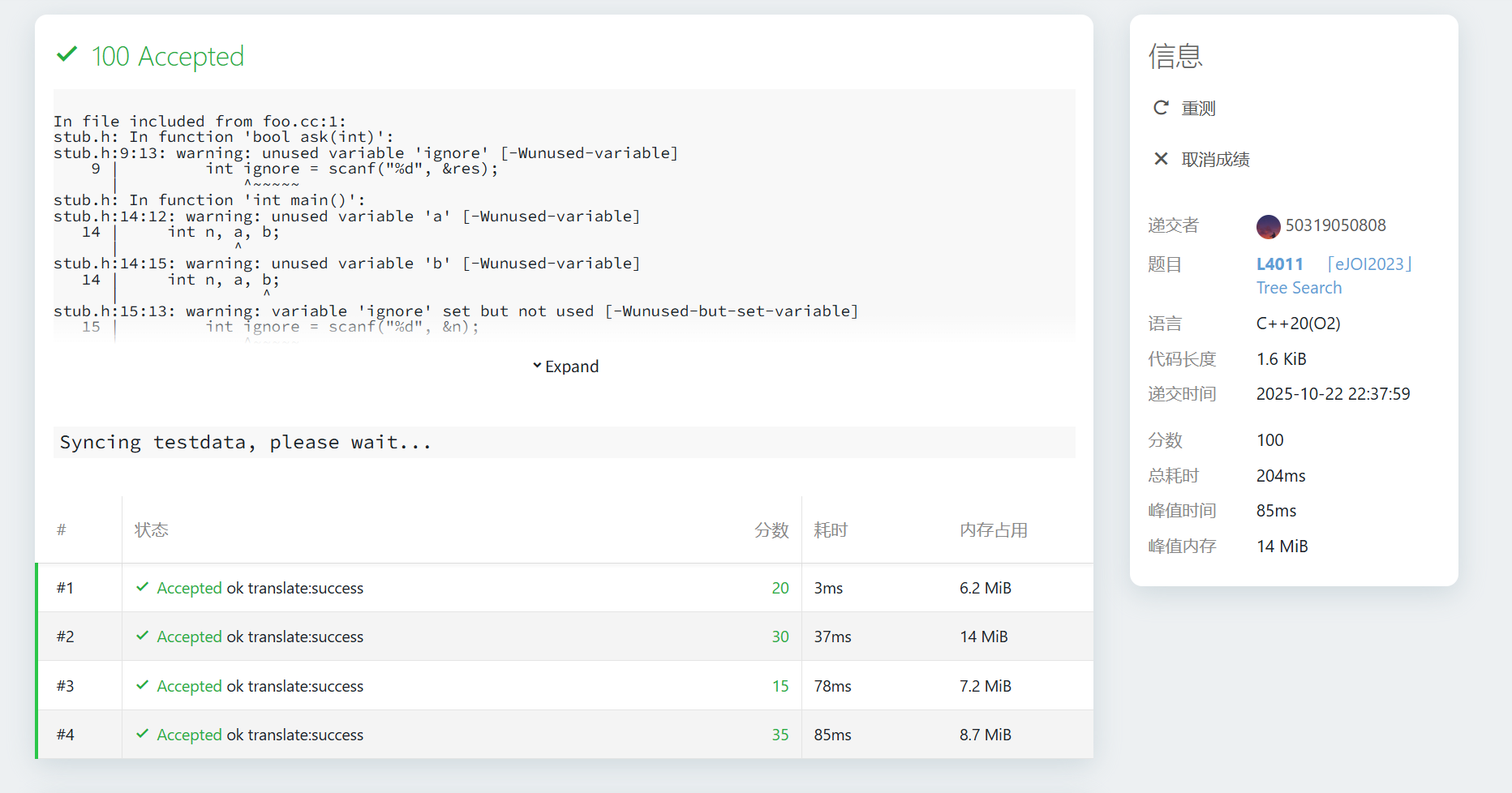The width and height of the screenshot is (1512, 793).
Task: Click the green checkmark beside 100 Accepted
Action: point(67,55)
